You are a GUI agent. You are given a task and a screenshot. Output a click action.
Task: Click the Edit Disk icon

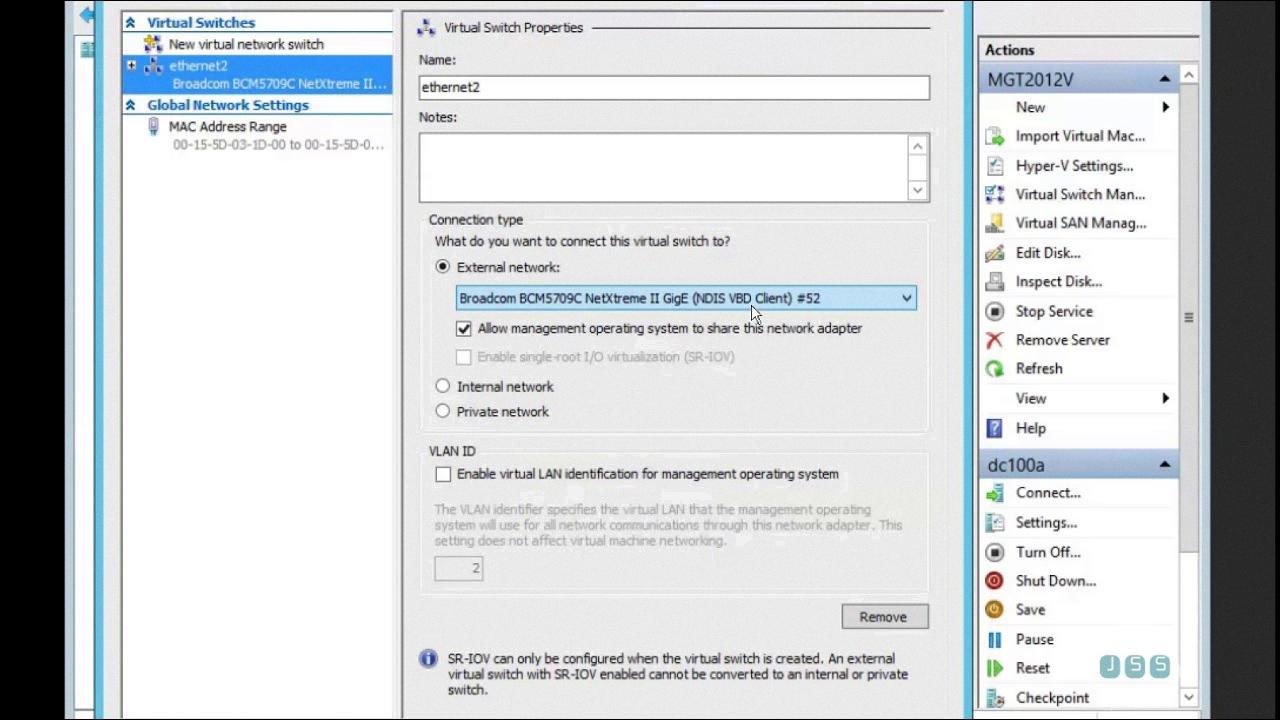click(x=994, y=253)
